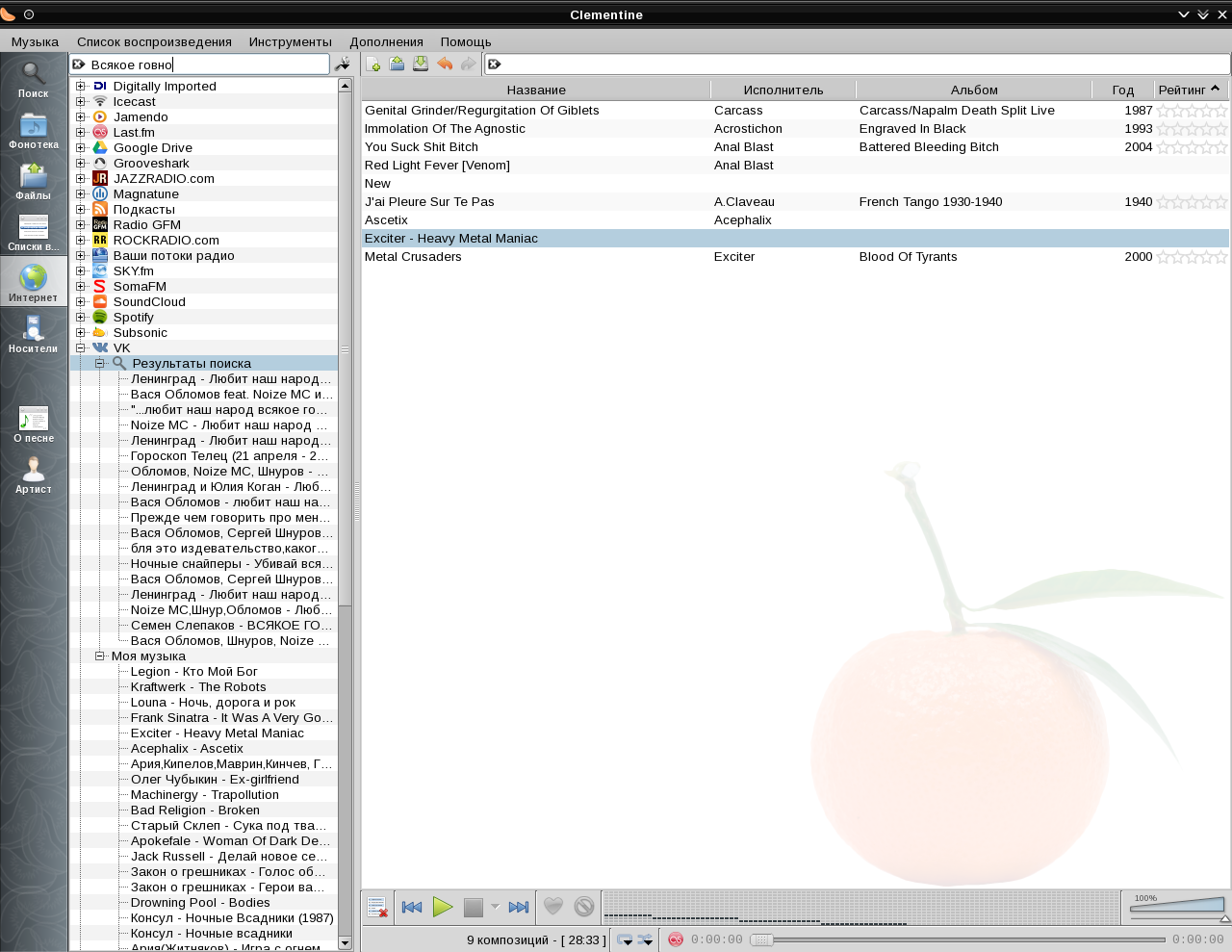
Task: Expand the Last.fm tree node
Action: click(x=81, y=132)
